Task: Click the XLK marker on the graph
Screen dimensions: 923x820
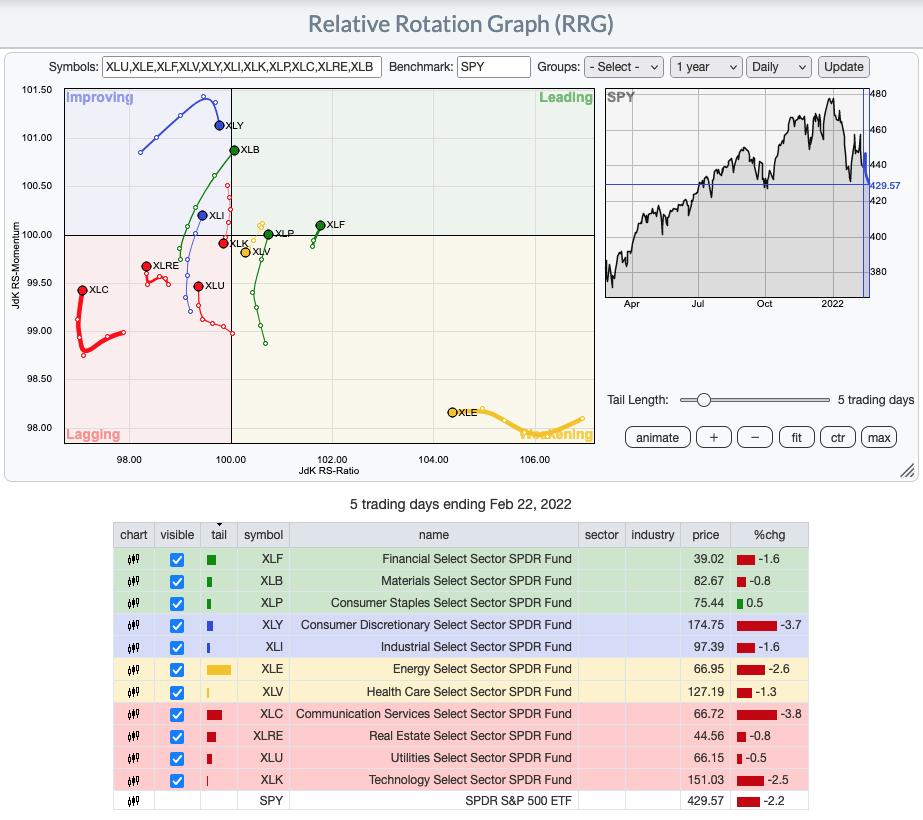Action: pyautogui.click(x=223, y=243)
